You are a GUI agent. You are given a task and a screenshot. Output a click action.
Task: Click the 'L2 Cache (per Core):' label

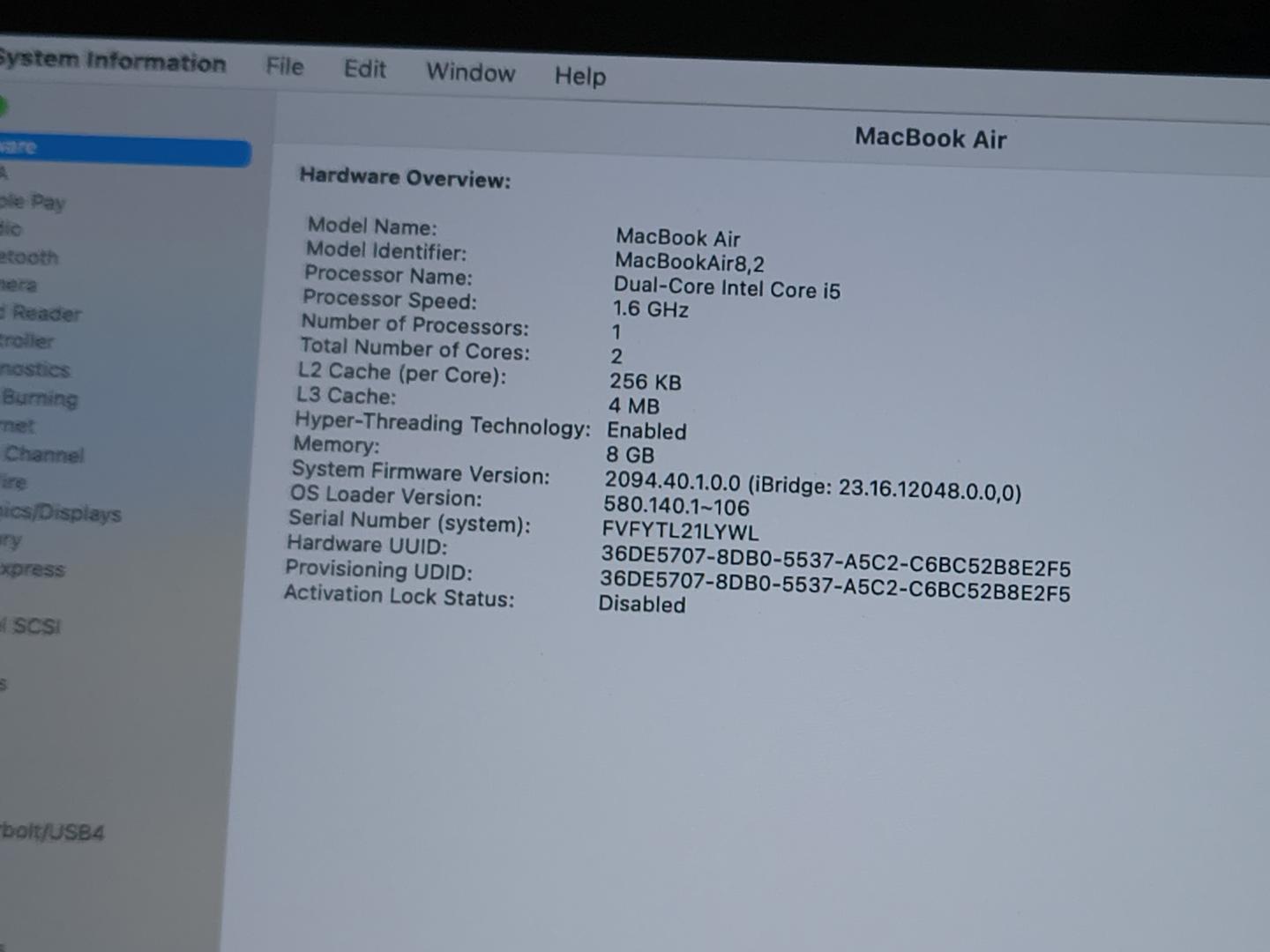click(x=402, y=374)
